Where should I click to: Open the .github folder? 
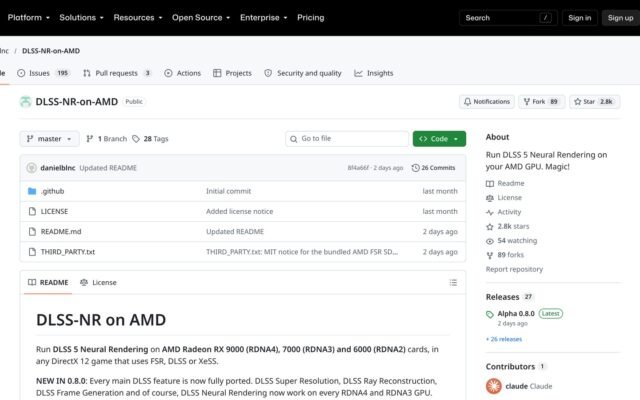tap(52, 191)
